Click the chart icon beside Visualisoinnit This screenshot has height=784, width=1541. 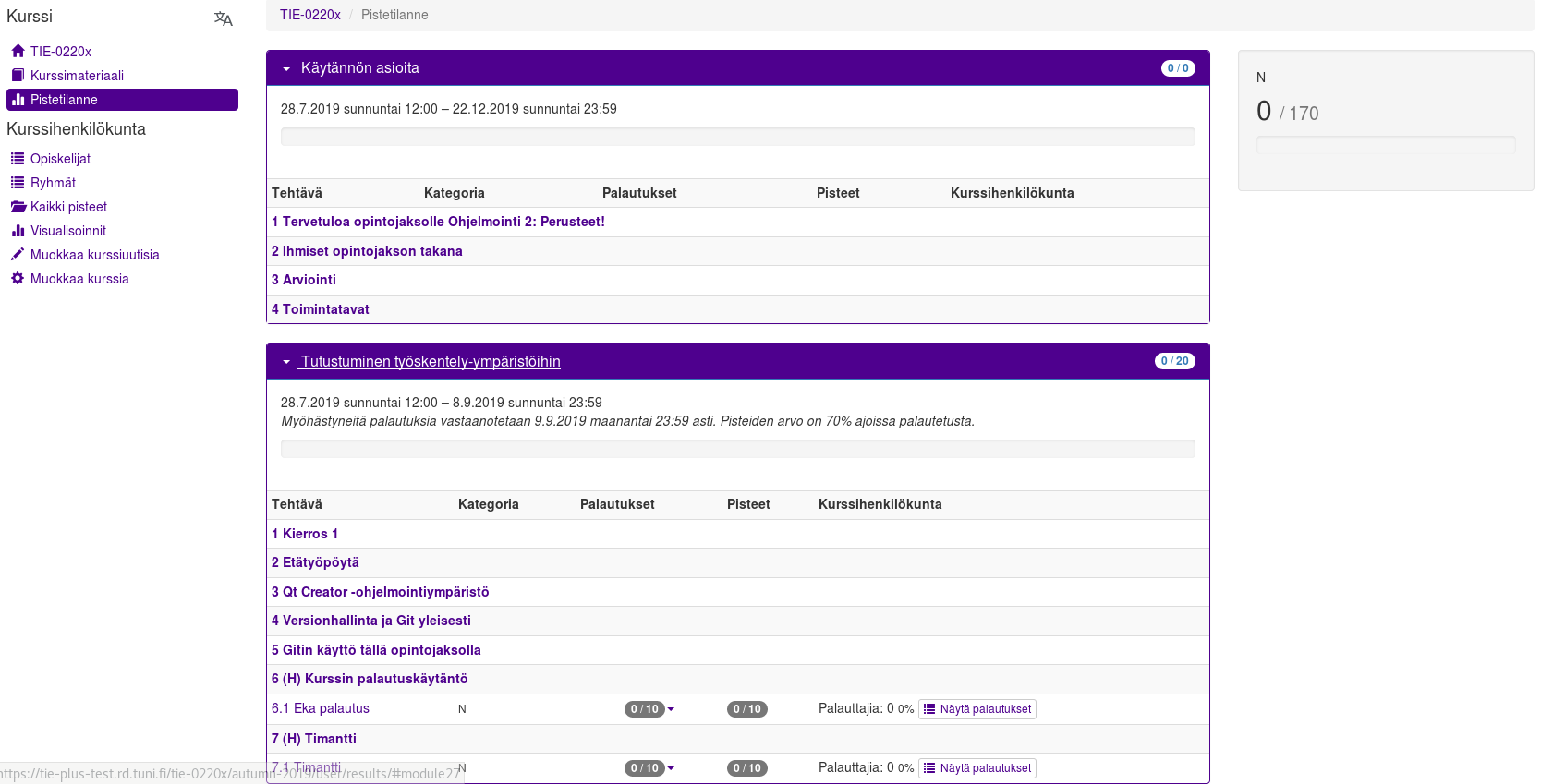coord(18,230)
